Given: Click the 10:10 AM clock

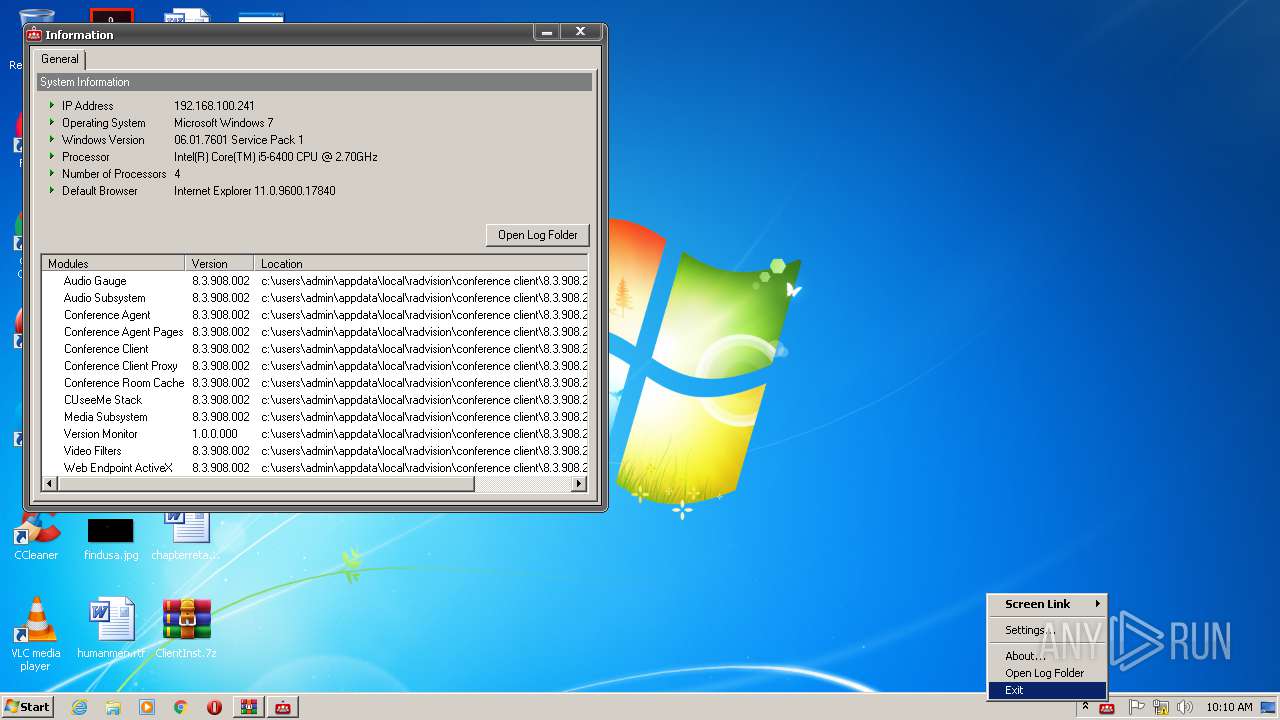Looking at the screenshot, I should pos(1229,707).
